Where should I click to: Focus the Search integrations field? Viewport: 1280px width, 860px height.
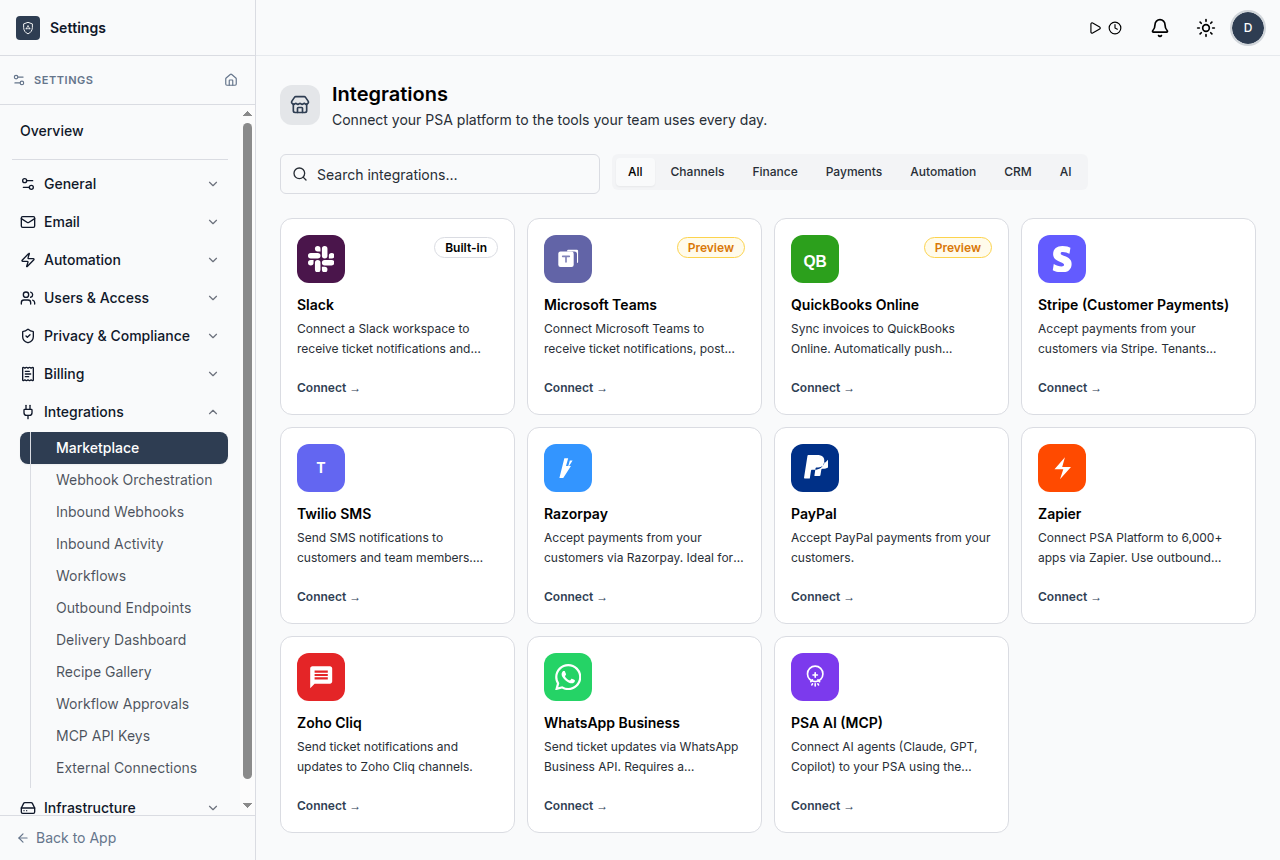click(440, 174)
